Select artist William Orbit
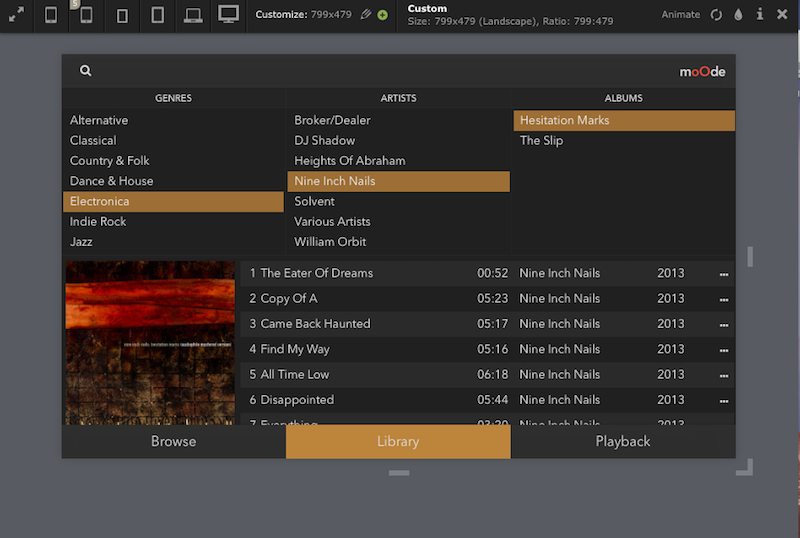 click(398, 242)
